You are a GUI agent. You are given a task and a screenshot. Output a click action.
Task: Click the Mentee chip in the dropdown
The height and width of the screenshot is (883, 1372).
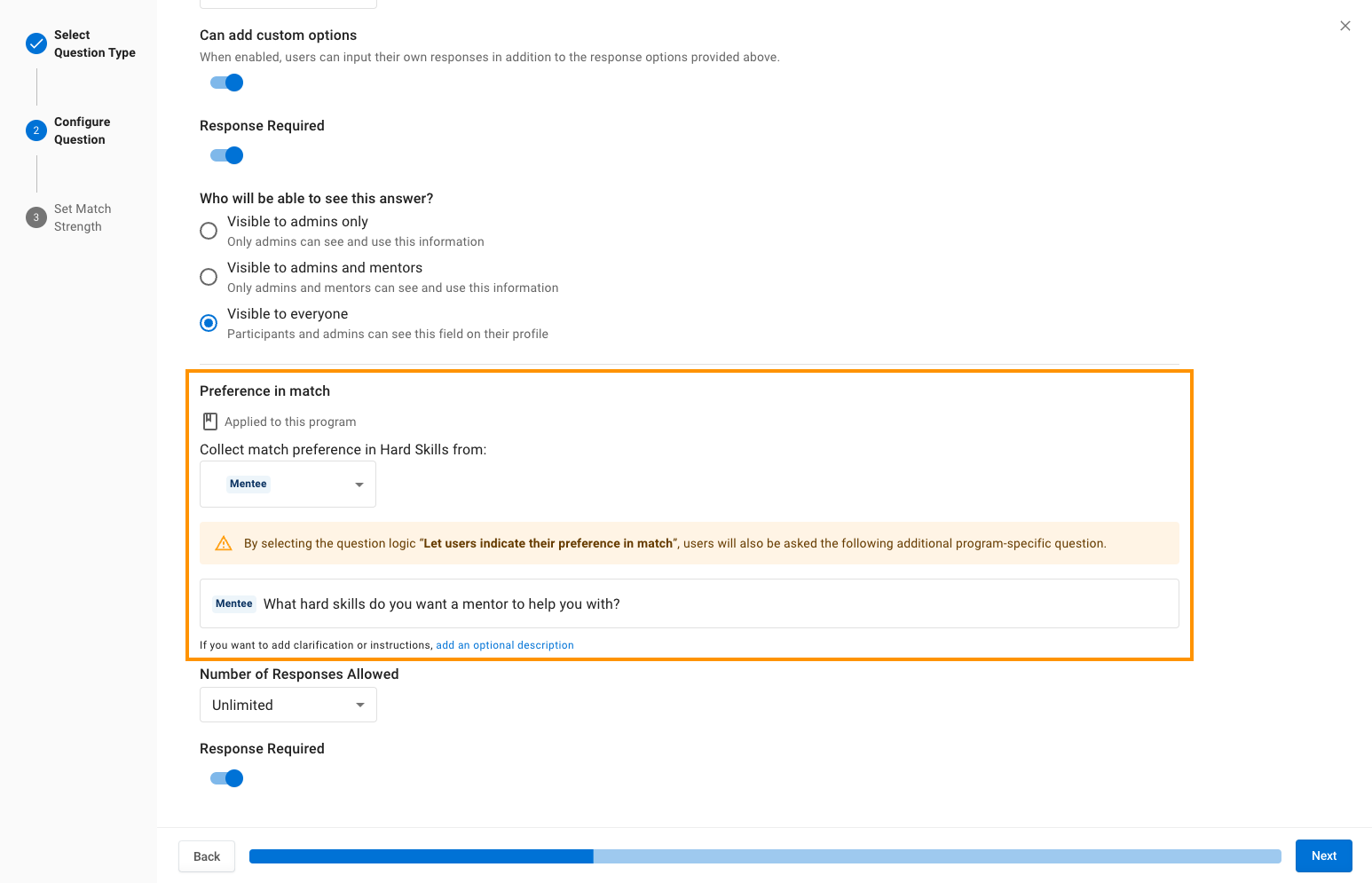248,484
